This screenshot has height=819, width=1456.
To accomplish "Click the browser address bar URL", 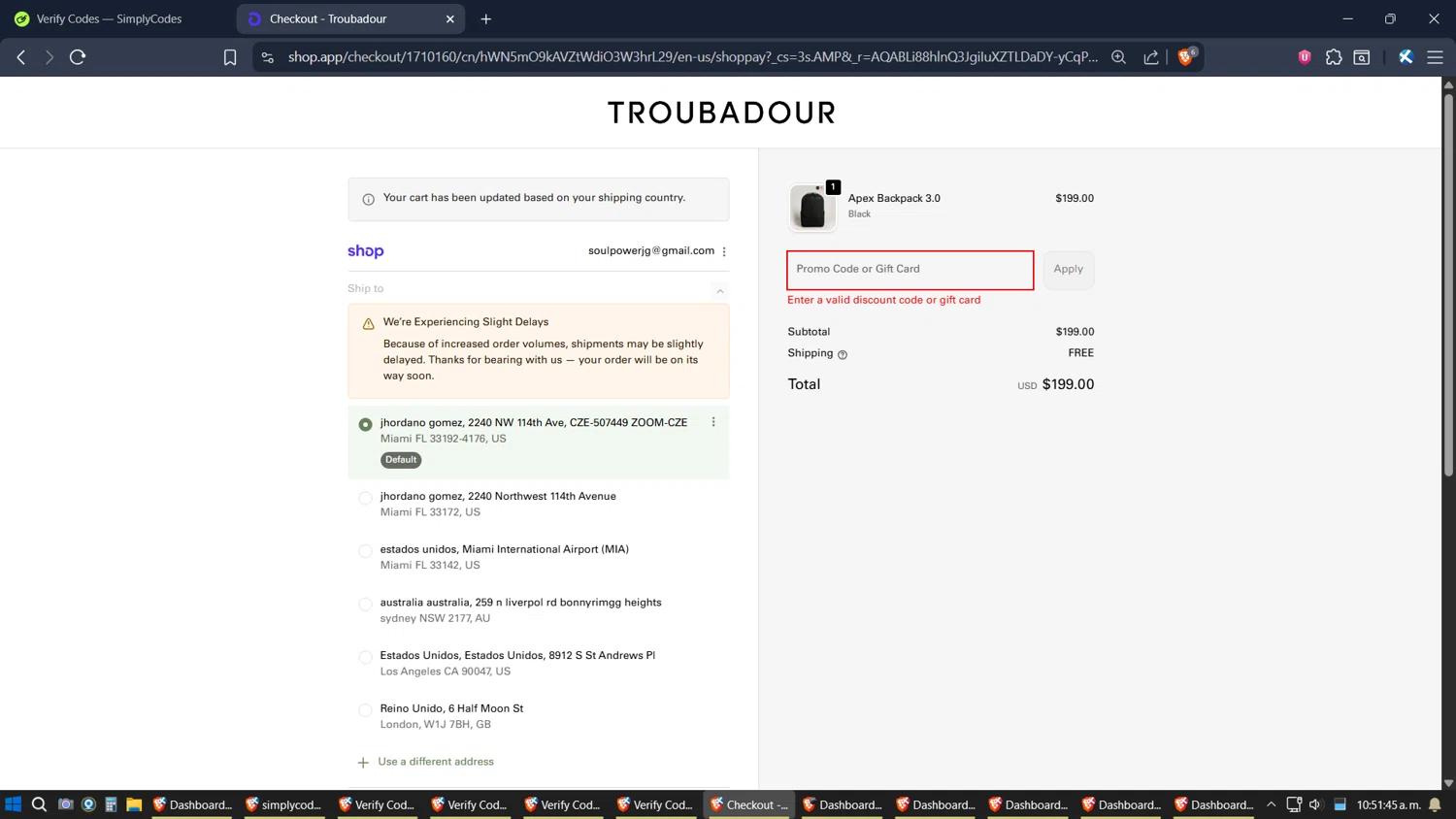I will pyautogui.click(x=692, y=57).
